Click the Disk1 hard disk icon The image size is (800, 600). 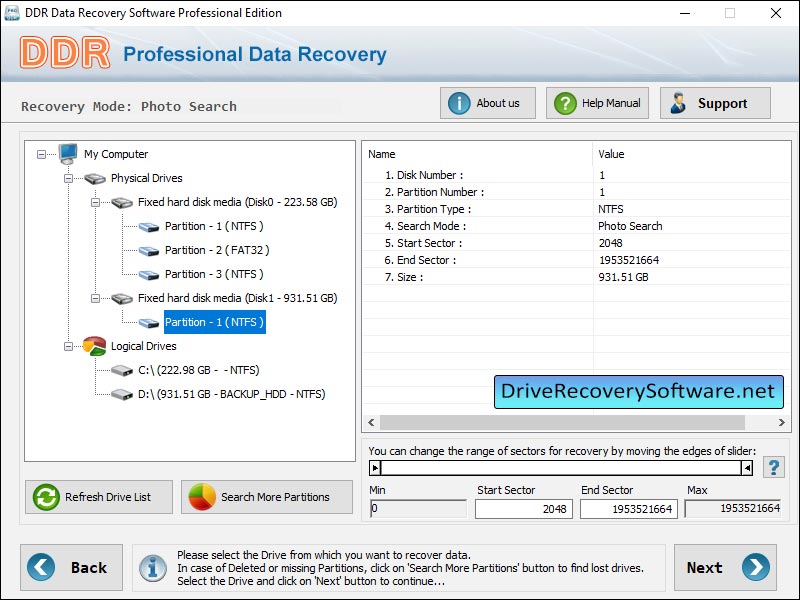click(x=122, y=298)
